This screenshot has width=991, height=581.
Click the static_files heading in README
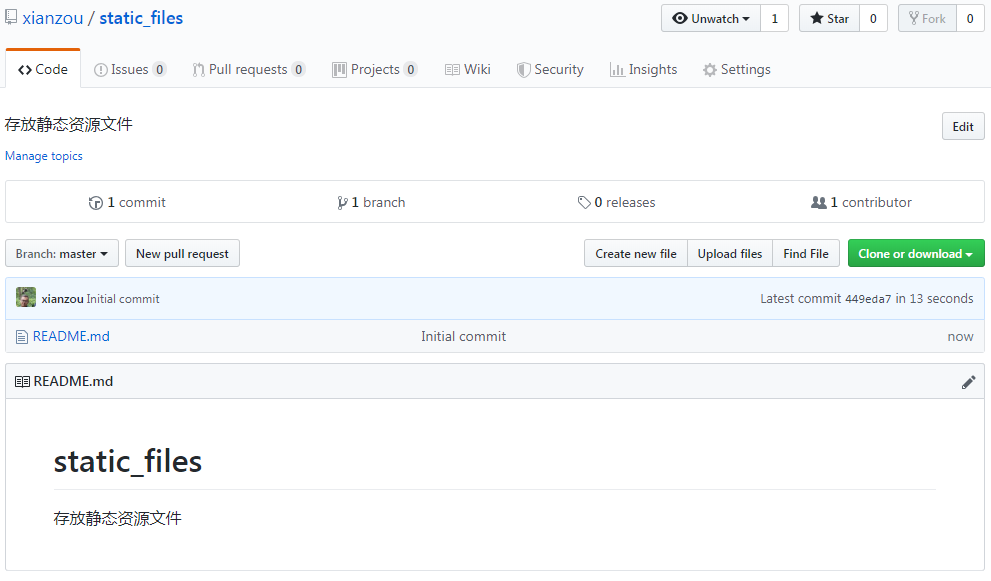click(x=128, y=462)
